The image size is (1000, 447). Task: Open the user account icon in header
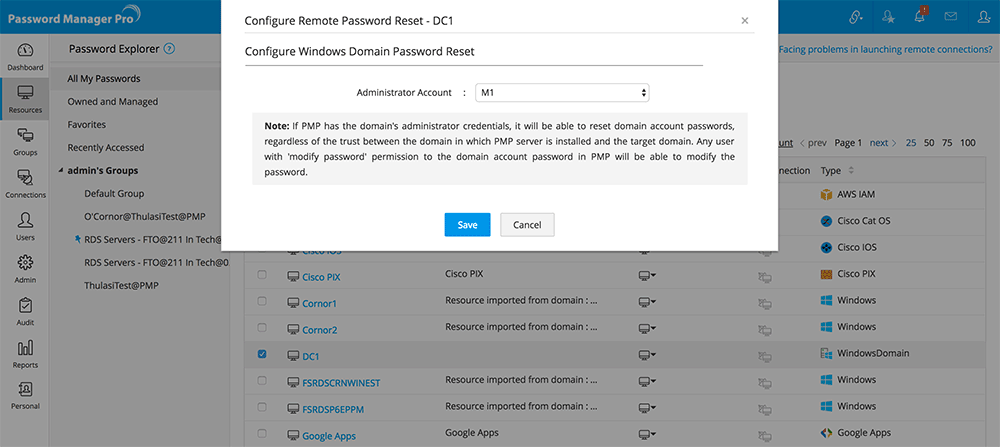pyautogui.click(x=984, y=17)
